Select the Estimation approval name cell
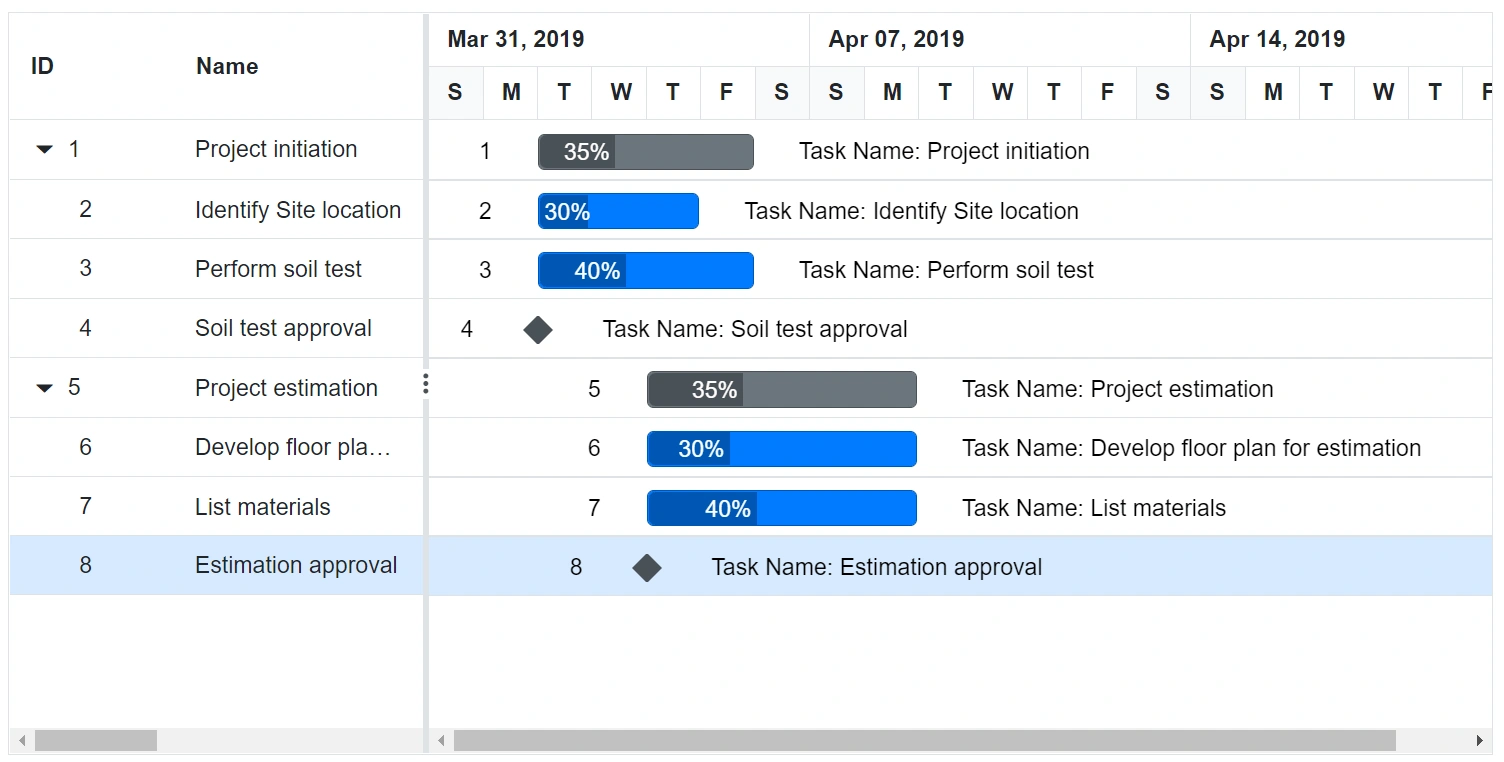 (x=298, y=566)
